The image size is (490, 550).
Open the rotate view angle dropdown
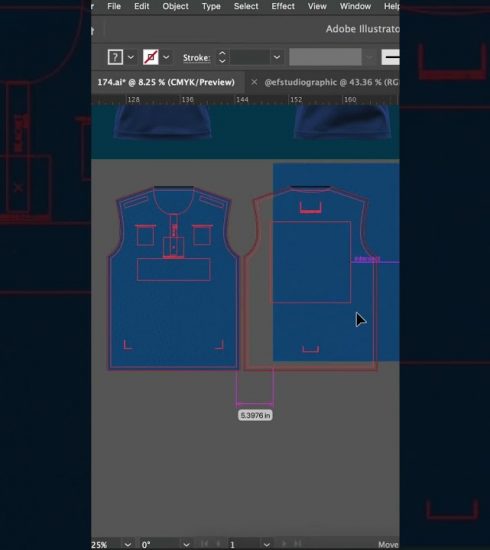coord(187,545)
